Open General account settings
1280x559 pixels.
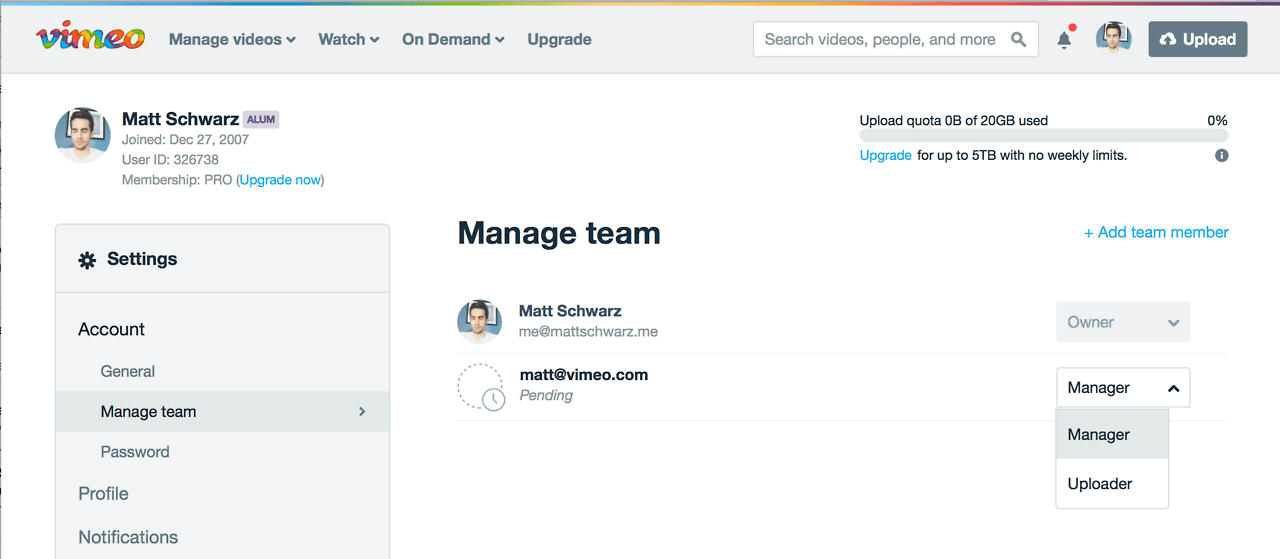[x=128, y=371]
